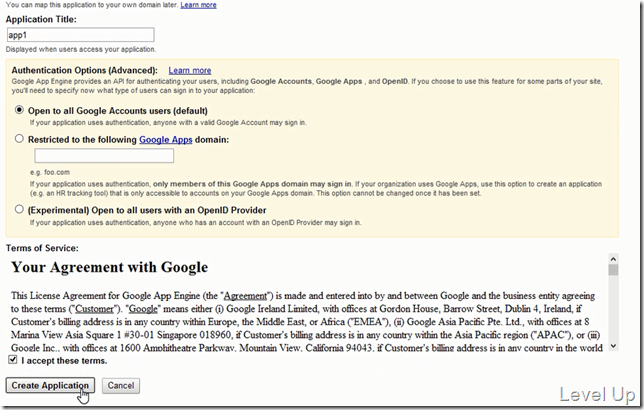The width and height of the screenshot is (644, 410).
Task: Open Learn more next to Authentication Options
Action: (190, 70)
